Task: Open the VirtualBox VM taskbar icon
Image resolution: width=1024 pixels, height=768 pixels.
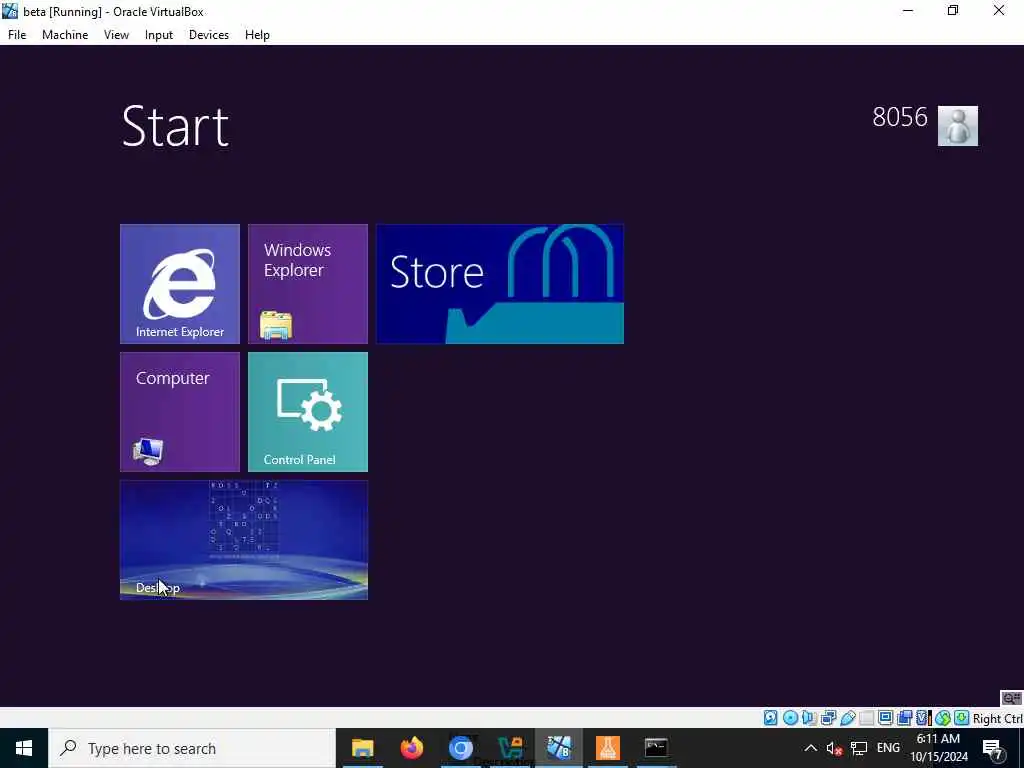Action: click(x=559, y=748)
